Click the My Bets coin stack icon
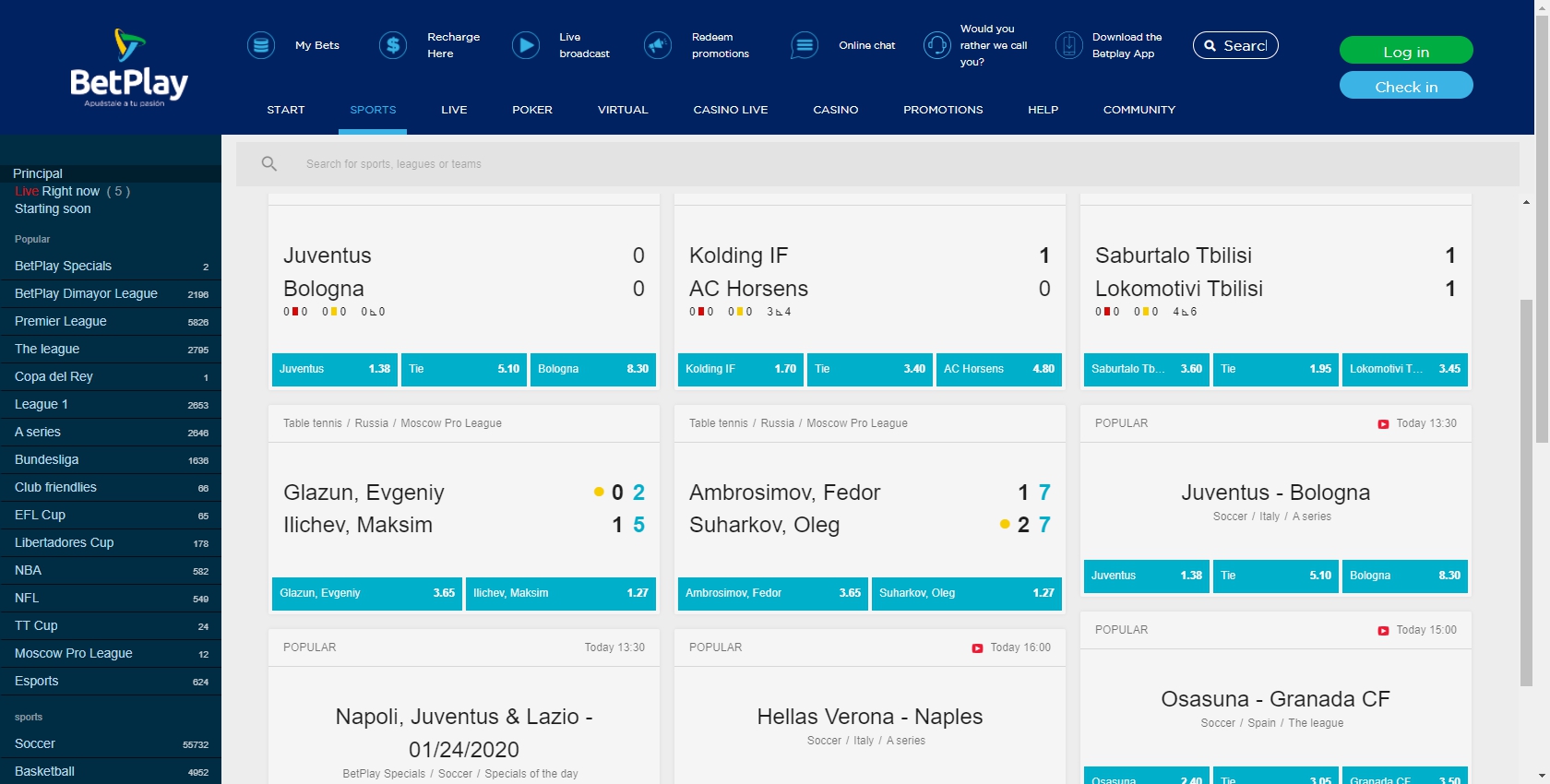Screen dimensions: 1550x784 pos(261,44)
